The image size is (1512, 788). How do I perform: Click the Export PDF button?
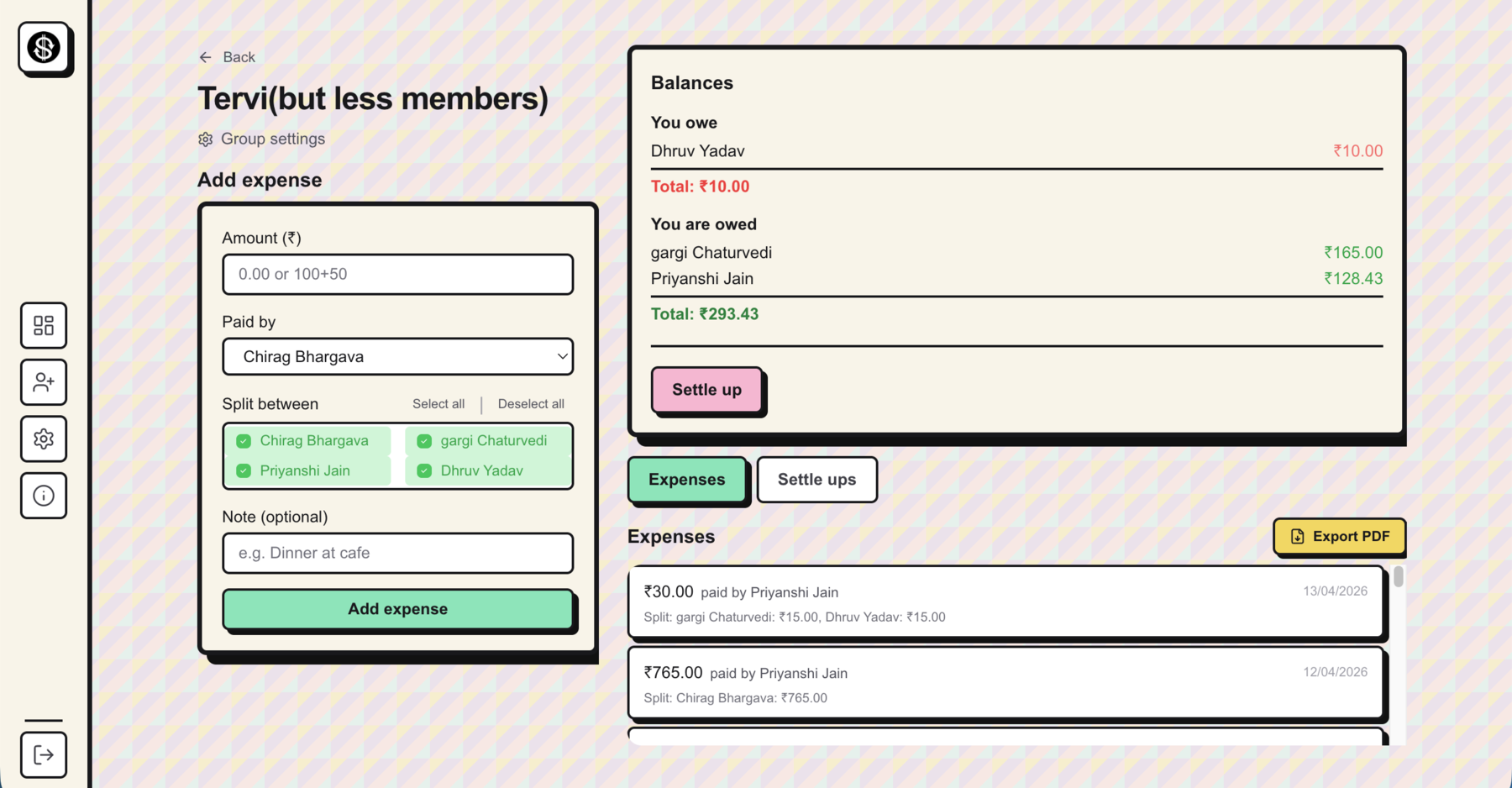pos(1339,536)
